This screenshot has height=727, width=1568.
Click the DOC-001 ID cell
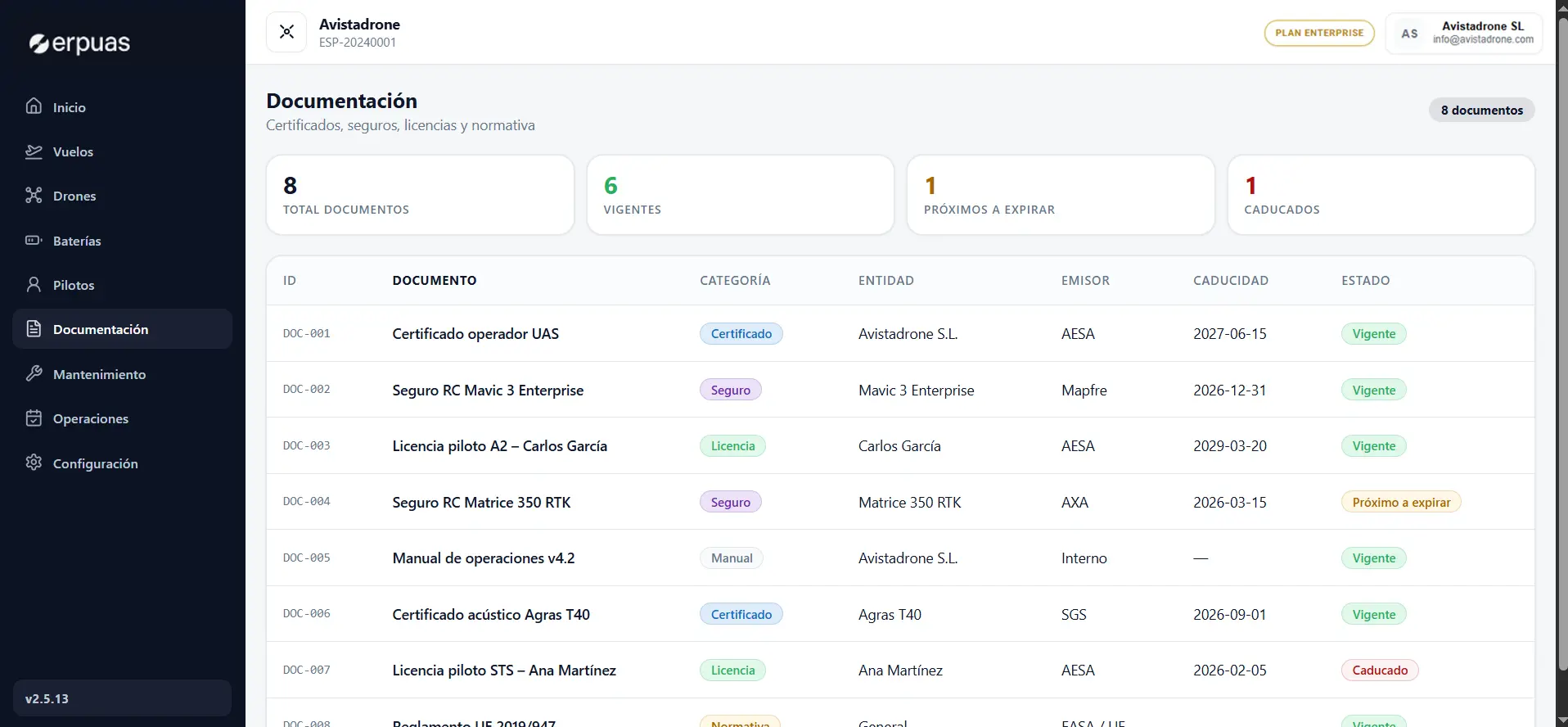(307, 334)
